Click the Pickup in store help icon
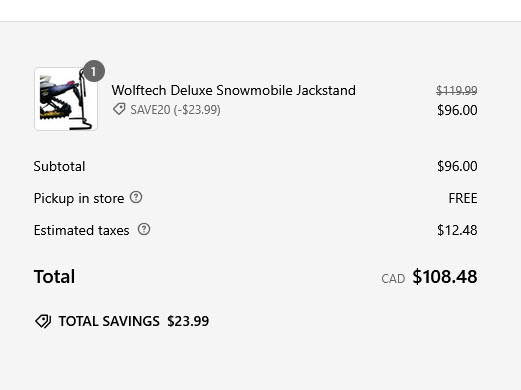 [x=136, y=198]
